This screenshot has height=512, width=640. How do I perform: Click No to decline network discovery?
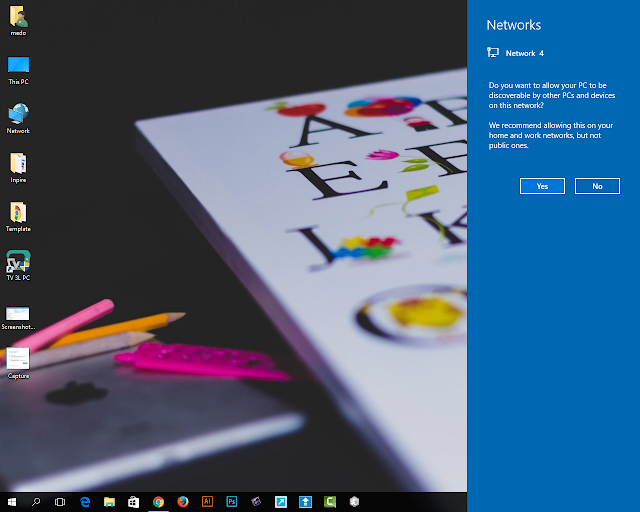click(597, 186)
